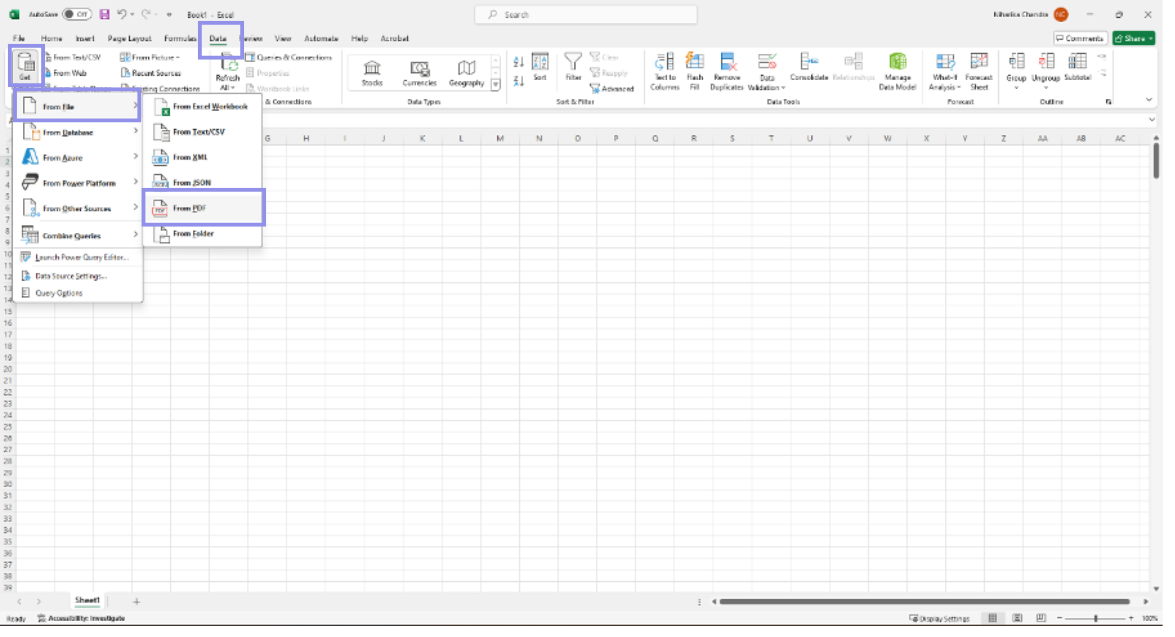Choose From Excel Workbook in the submenu

205,108
